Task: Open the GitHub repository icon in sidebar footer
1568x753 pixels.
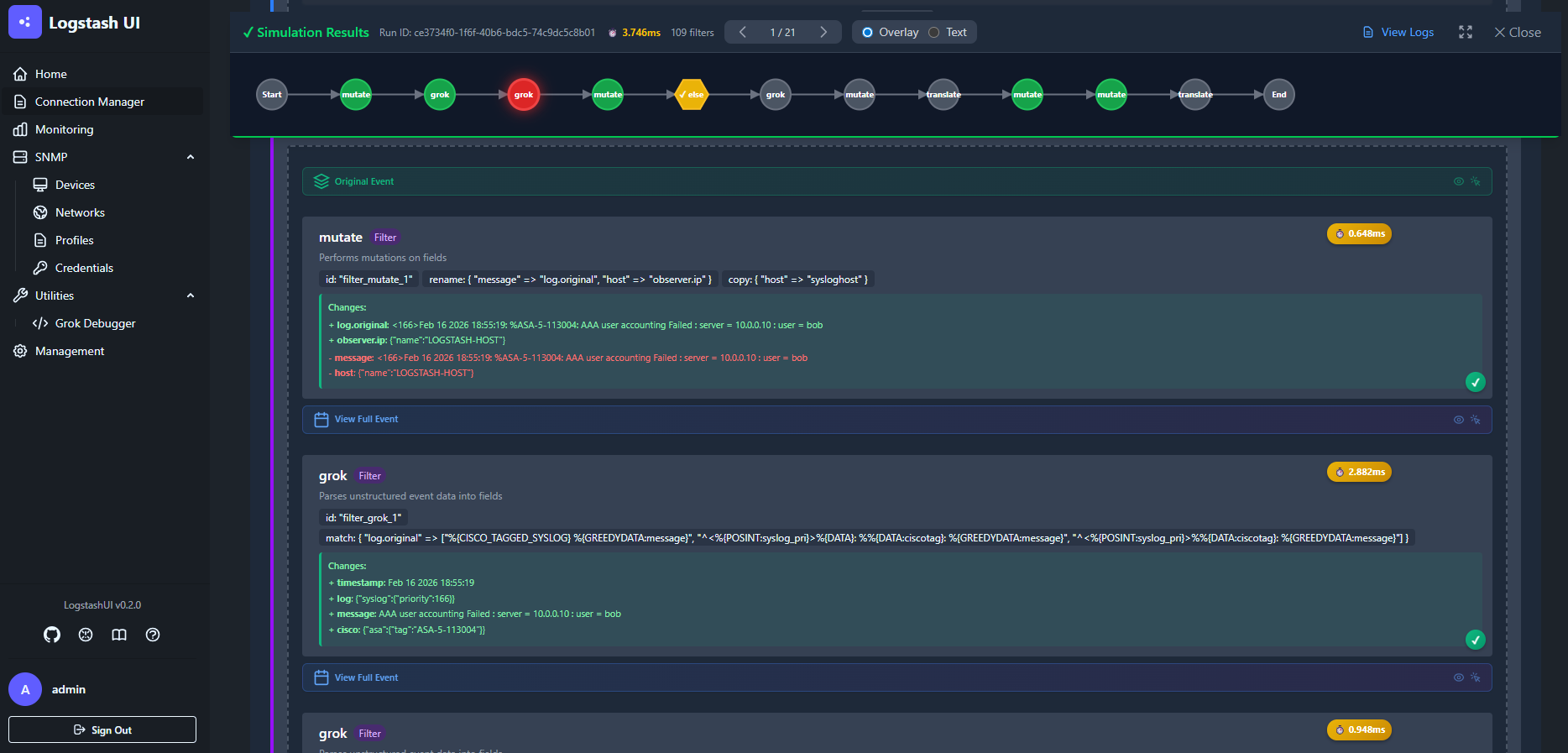Action: click(52, 635)
